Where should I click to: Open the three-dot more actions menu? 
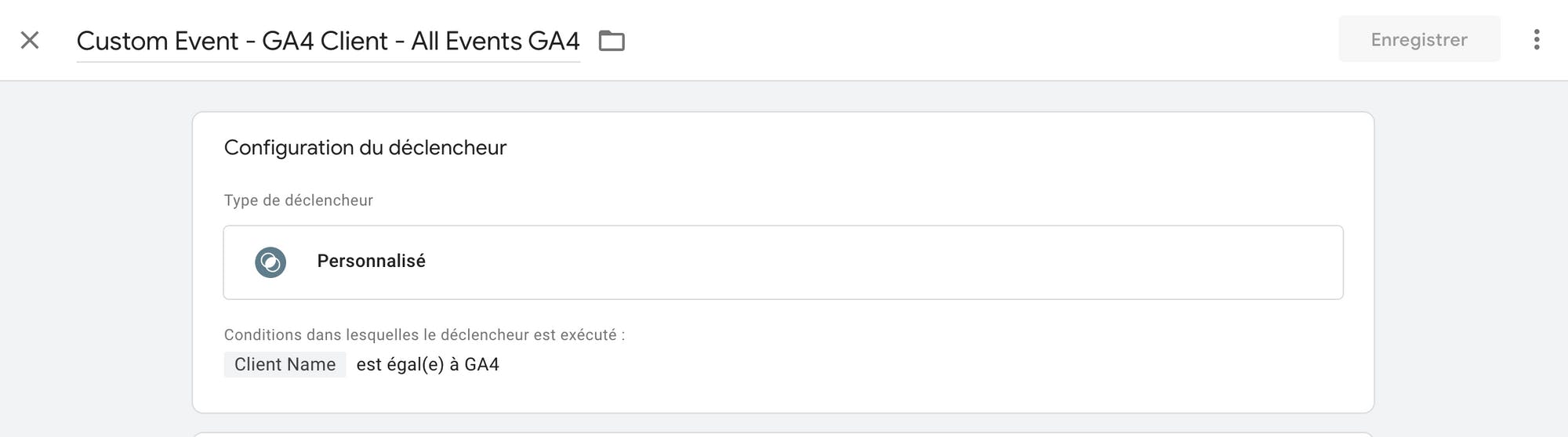tap(1537, 40)
